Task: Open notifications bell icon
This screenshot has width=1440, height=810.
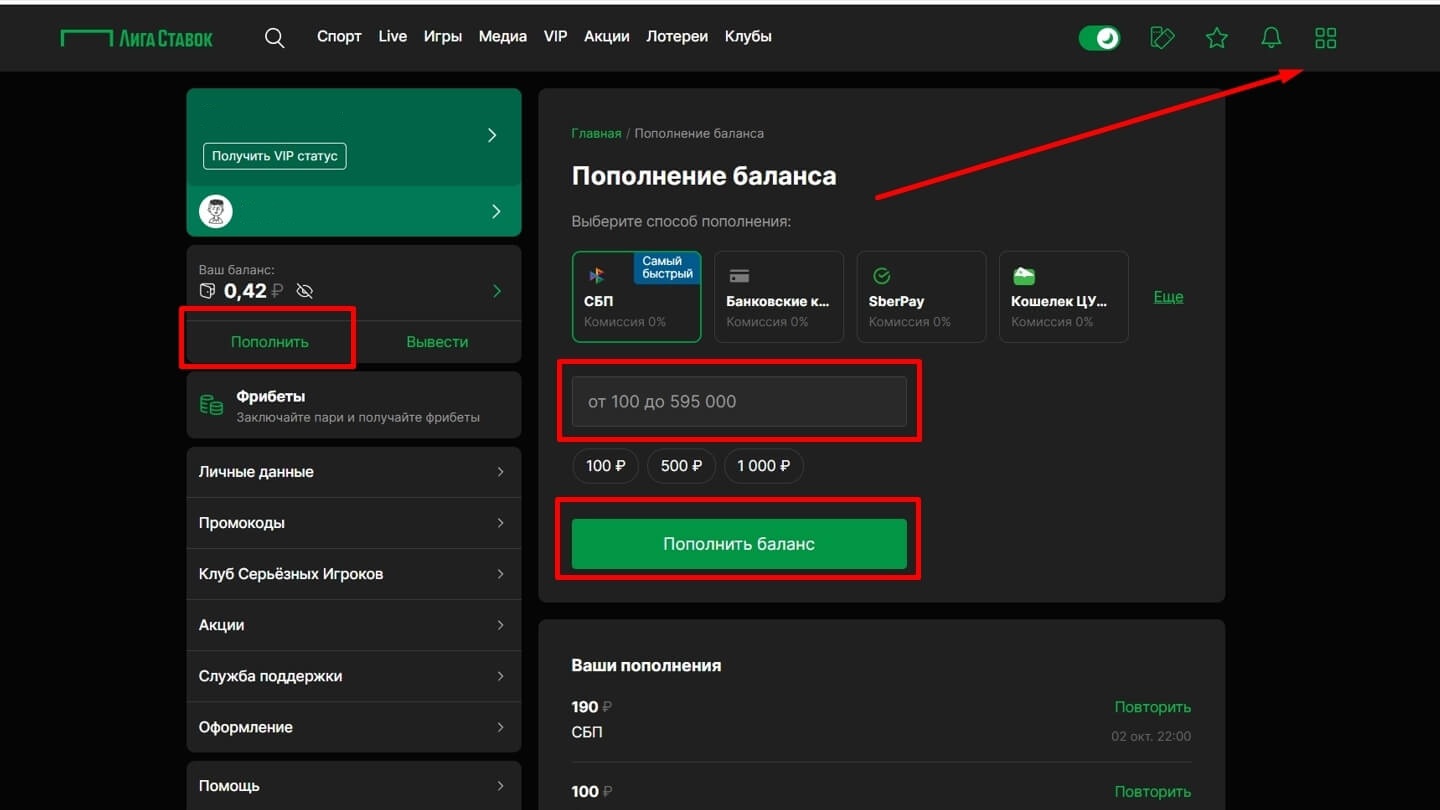Action: coord(1271,38)
